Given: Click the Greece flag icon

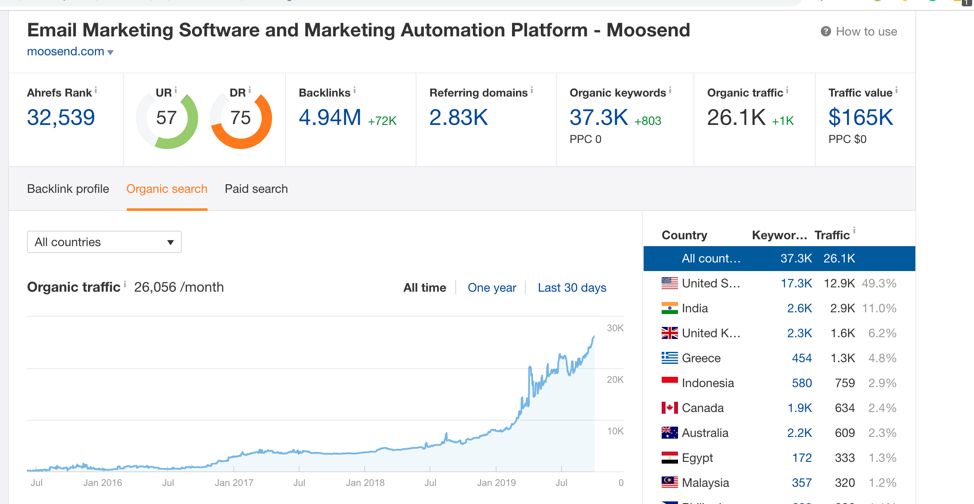Looking at the screenshot, I should 670,358.
